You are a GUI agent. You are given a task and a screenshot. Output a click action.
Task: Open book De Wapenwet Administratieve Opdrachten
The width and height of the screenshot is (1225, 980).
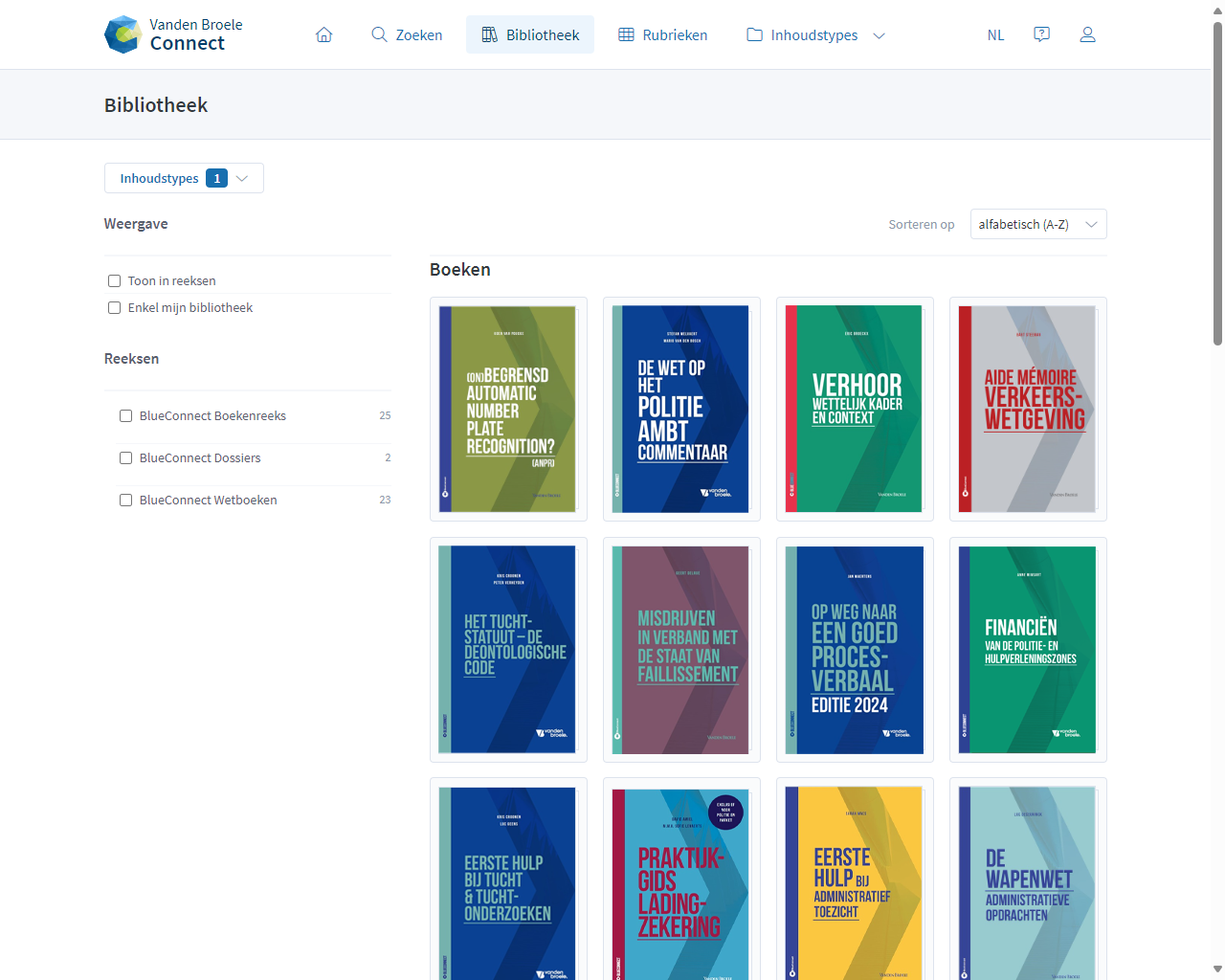pos(1028,880)
